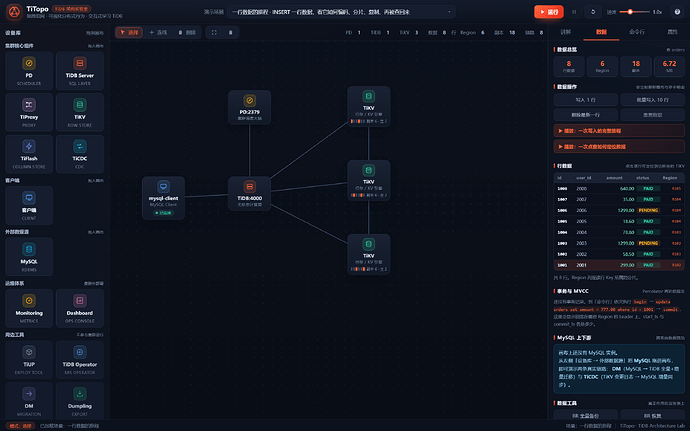Image resolution: width=690 pixels, height=431 pixels.
Task: Select the highlighted row with id 1001
Action: (619, 265)
